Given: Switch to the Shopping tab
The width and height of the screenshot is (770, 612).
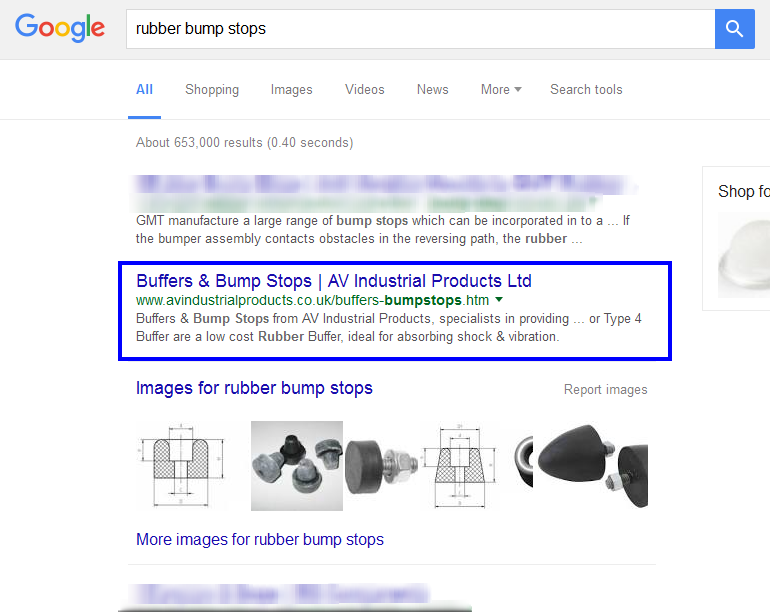Looking at the screenshot, I should [212, 90].
